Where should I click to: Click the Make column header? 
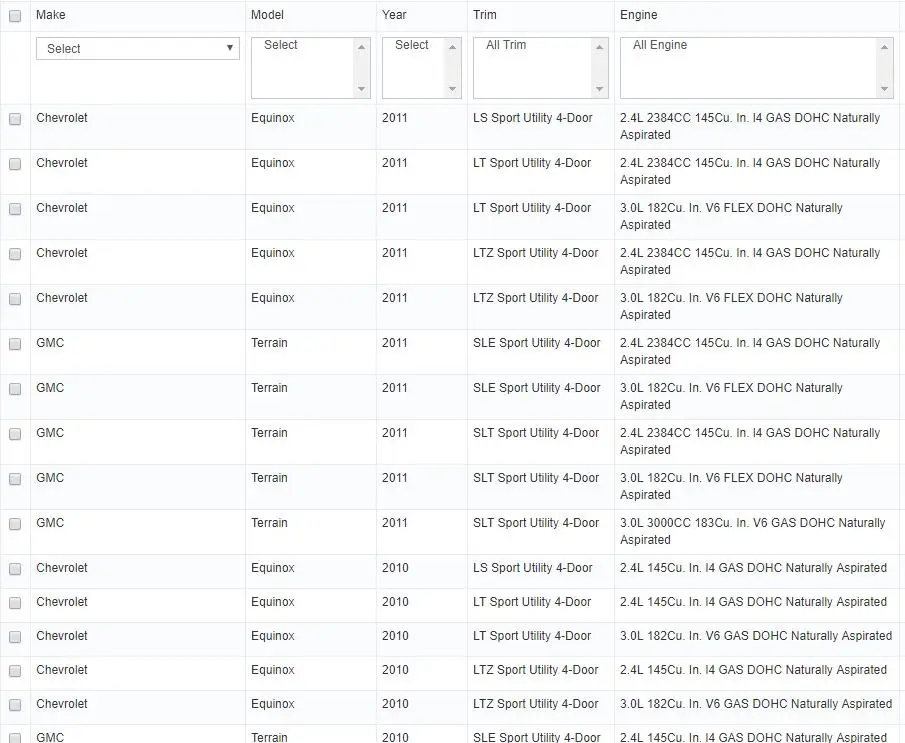(x=51, y=15)
